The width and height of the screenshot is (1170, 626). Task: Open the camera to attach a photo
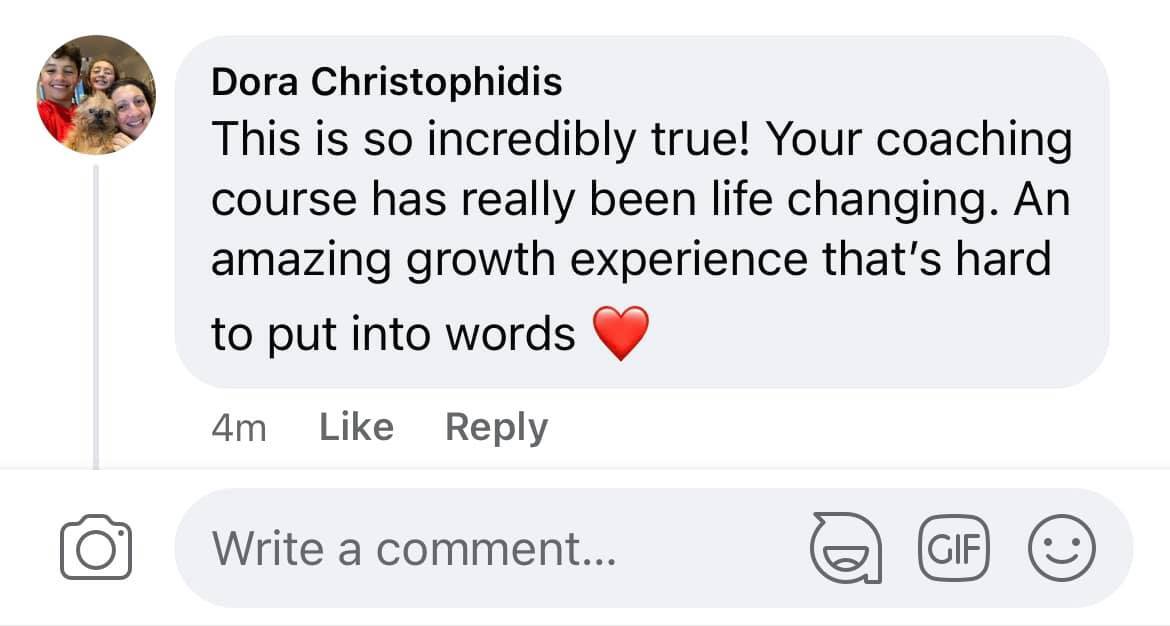point(96,548)
